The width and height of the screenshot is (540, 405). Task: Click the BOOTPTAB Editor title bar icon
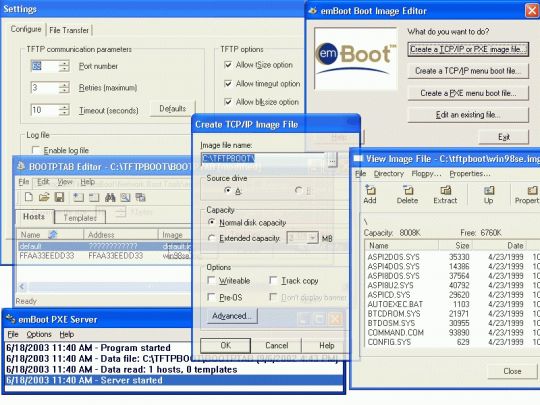tap(21, 166)
